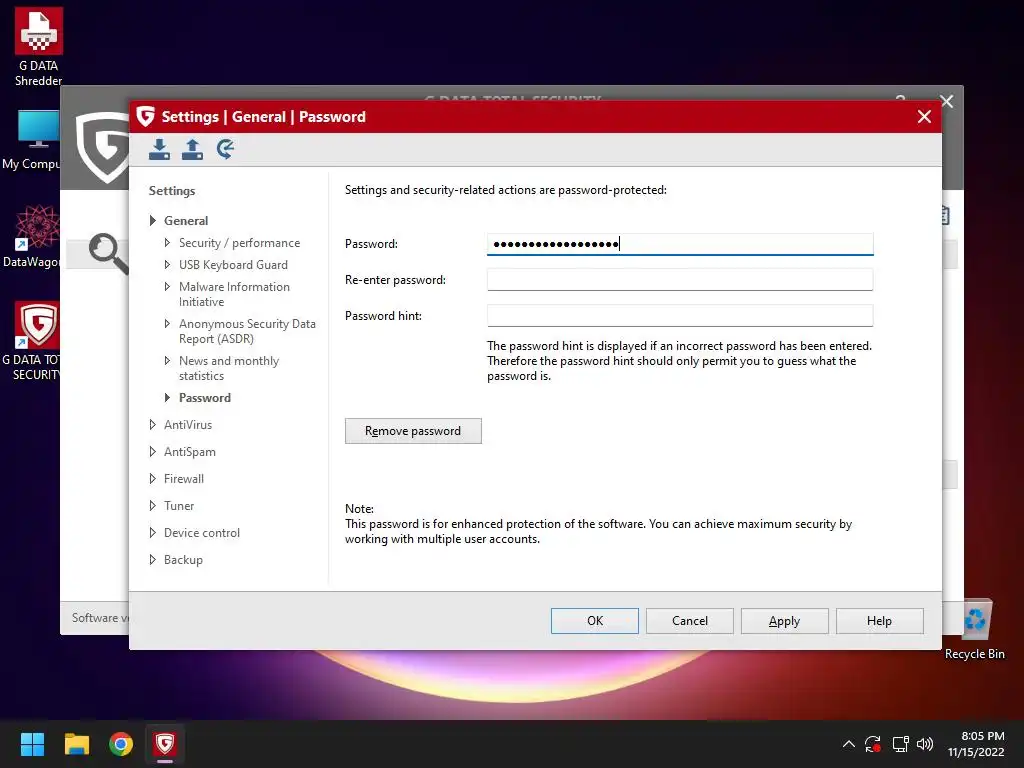This screenshot has height=768, width=1024.
Task: Expand the Security / performance arrow
Action: pyautogui.click(x=167, y=242)
